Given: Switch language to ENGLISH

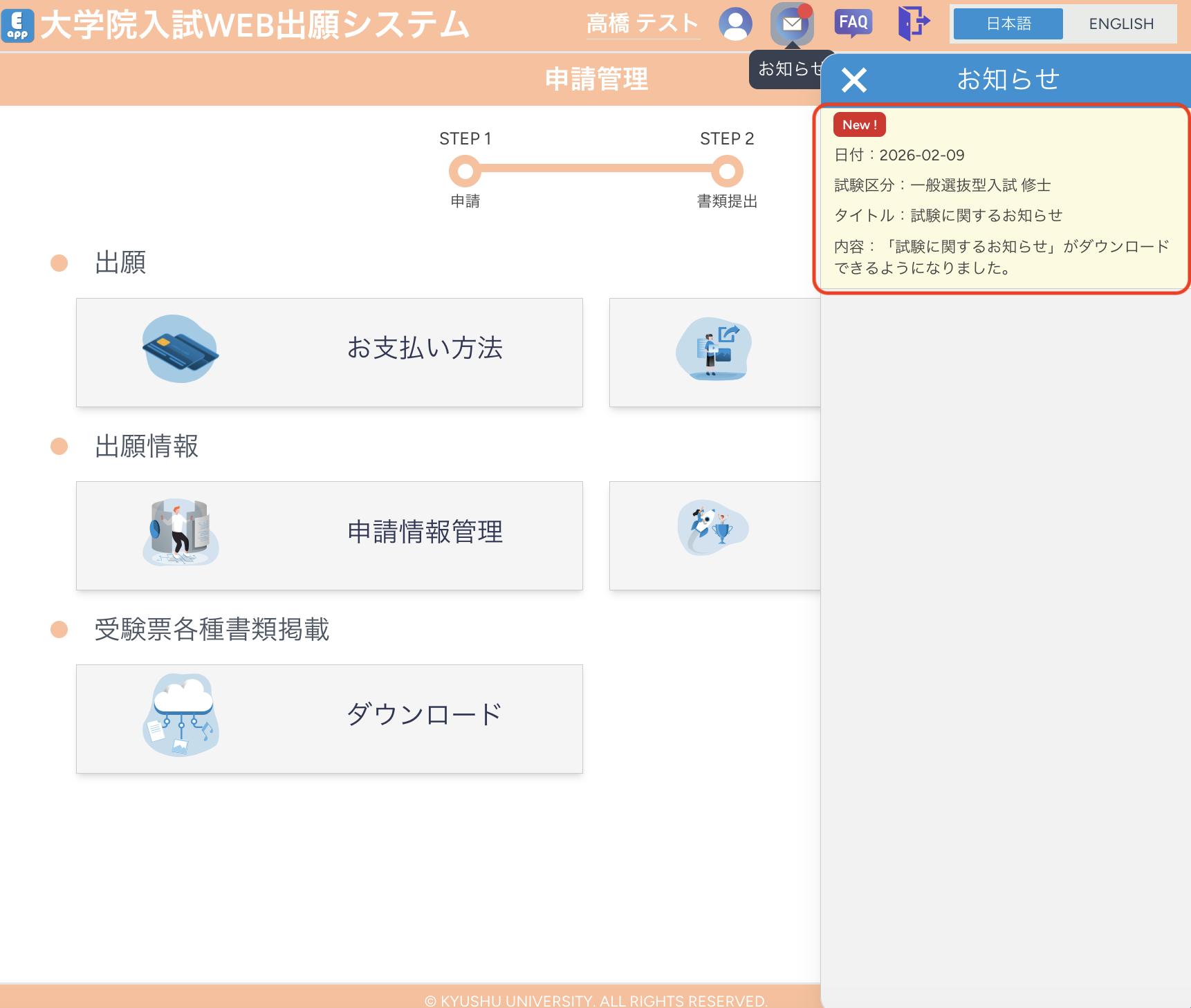Looking at the screenshot, I should tap(1120, 24).
